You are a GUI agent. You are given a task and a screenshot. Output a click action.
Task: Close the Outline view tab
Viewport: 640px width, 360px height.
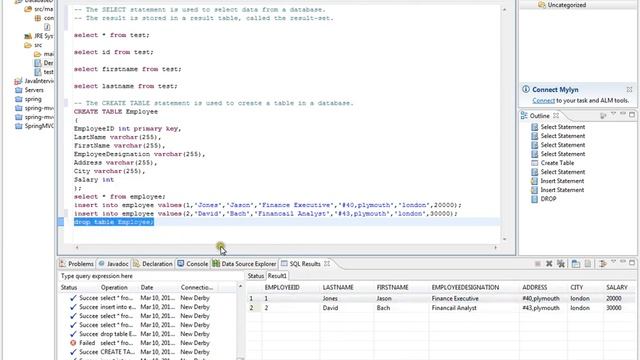[556, 116]
